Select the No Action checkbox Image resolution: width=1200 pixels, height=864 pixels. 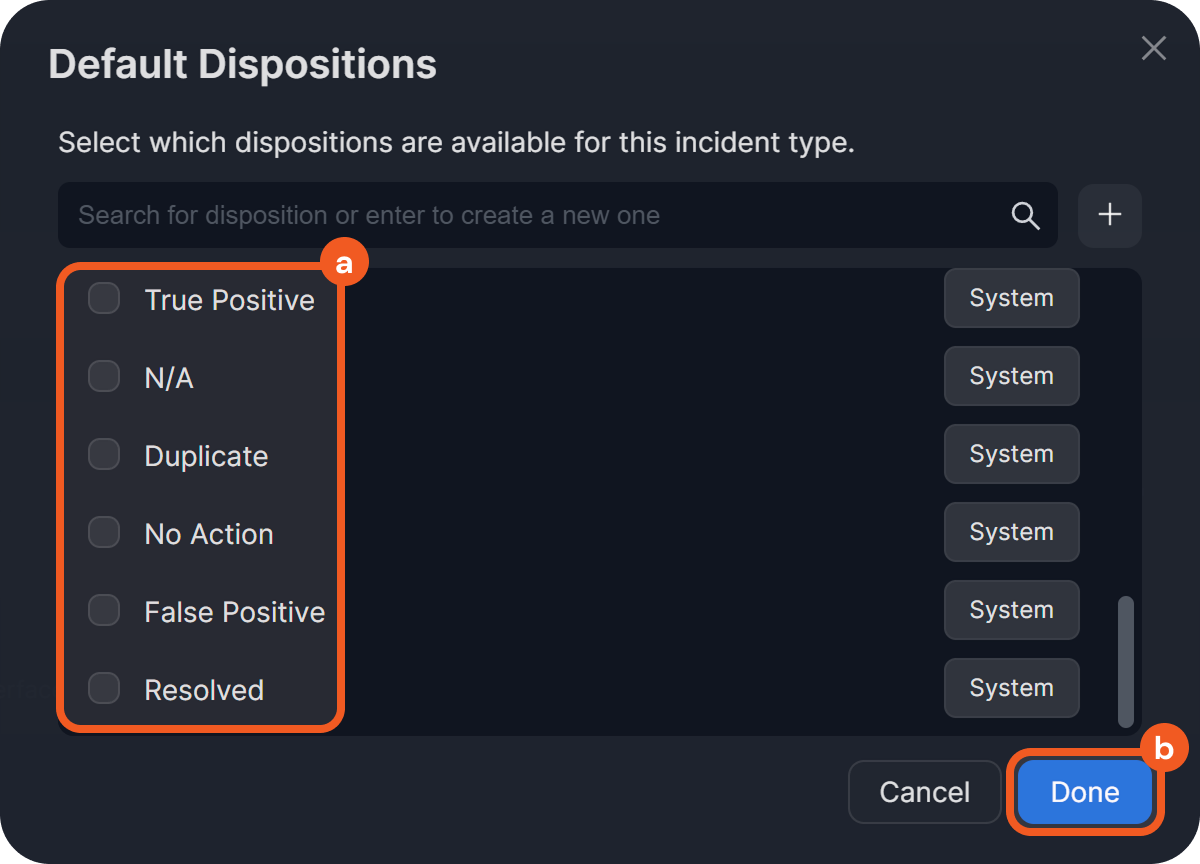click(104, 533)
